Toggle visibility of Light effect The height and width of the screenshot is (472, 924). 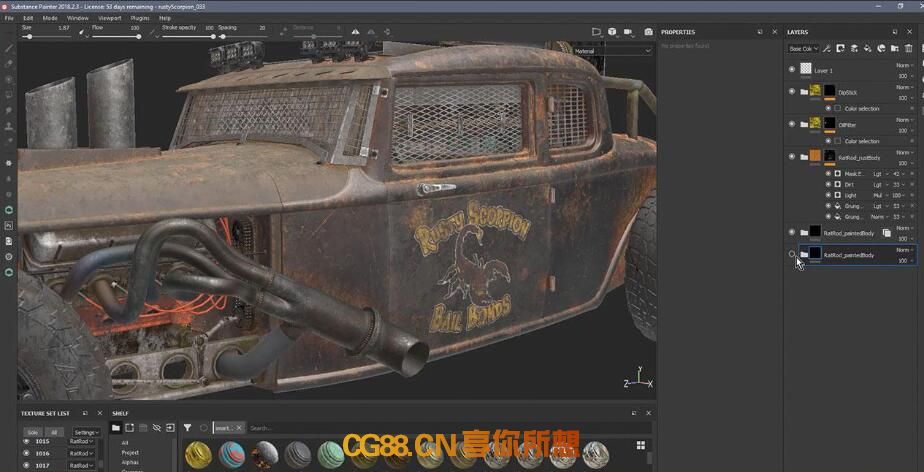tap(828, 195)
